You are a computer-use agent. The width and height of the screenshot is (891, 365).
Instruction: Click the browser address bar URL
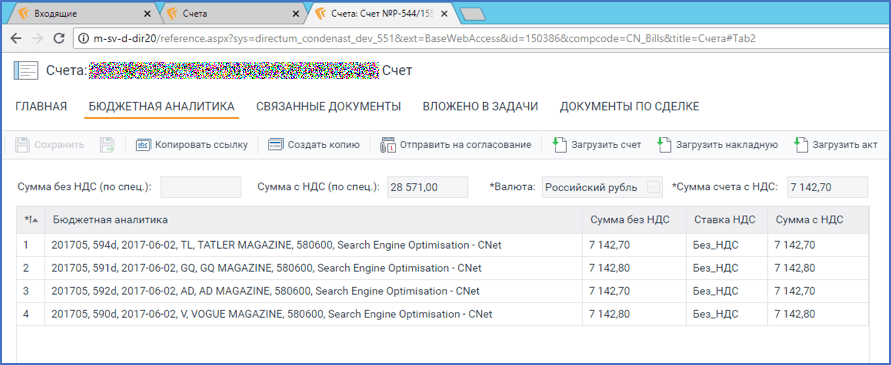(x=424, y=39)
